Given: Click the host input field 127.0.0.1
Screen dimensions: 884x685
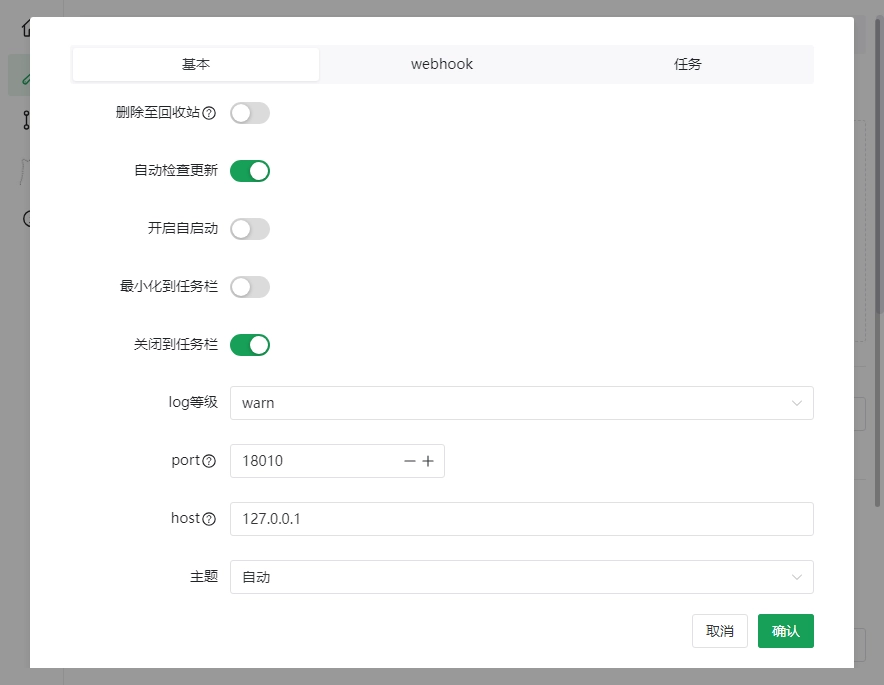Looking at the screenshot, I should click(520, 519).
